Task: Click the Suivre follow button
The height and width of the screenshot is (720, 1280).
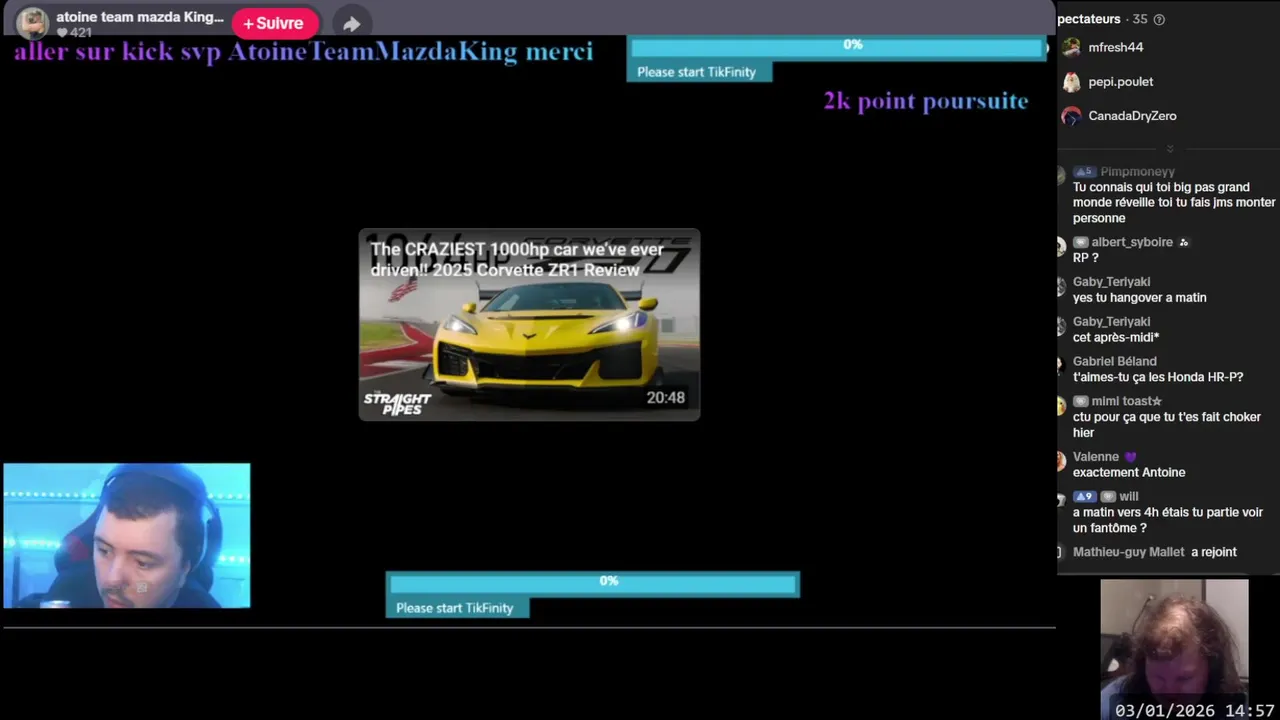Action: click(x=274, y=23)
